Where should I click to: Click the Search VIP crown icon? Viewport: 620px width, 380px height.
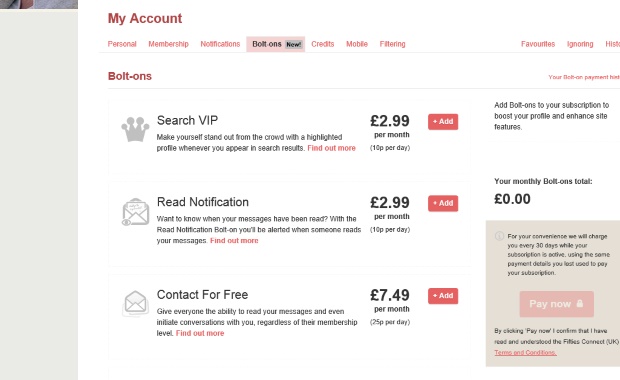pos(135,129)
